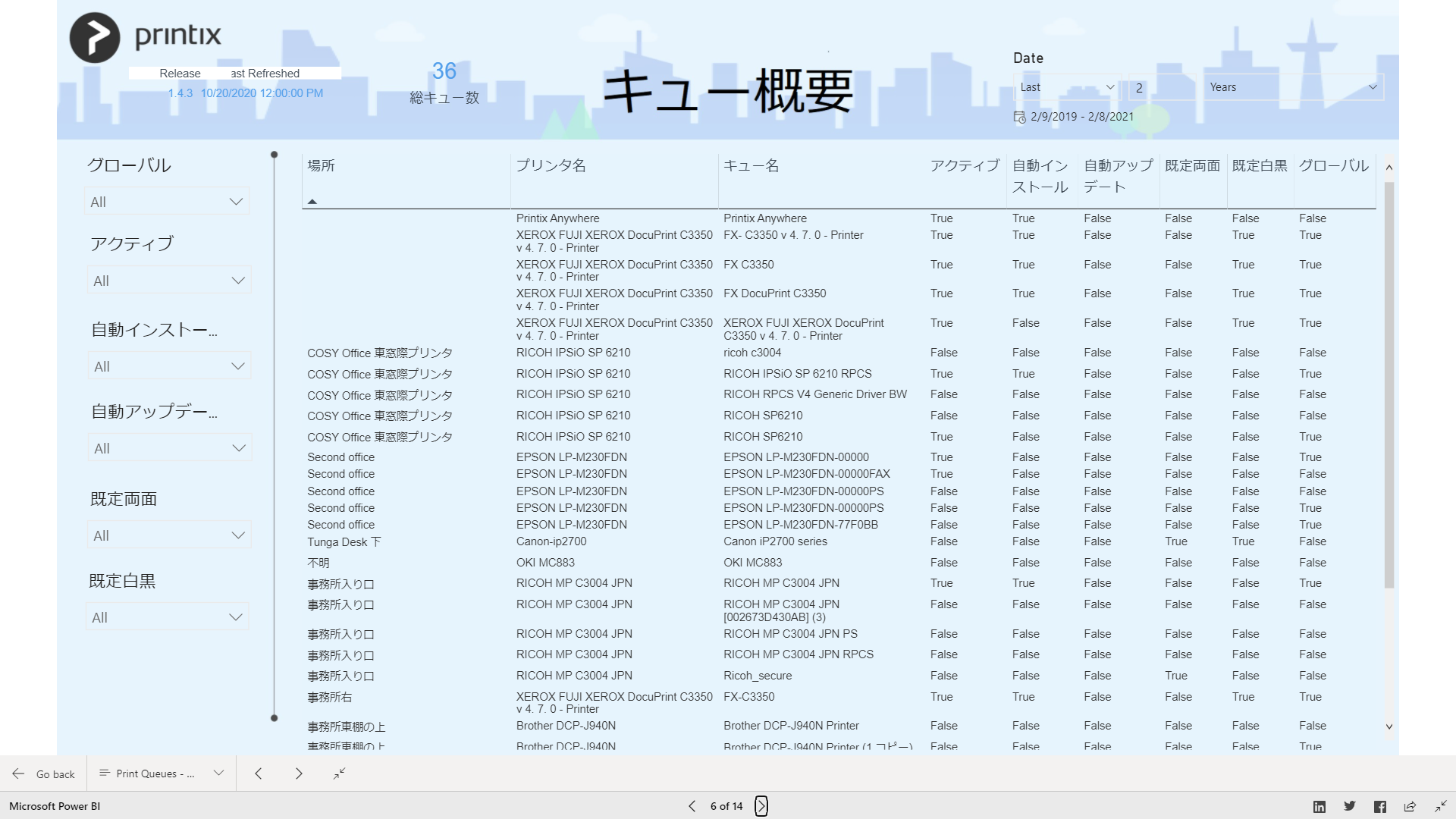Go to next report page arrow
This screenshot has height=819, width=1456.
(x=299, y=773)
